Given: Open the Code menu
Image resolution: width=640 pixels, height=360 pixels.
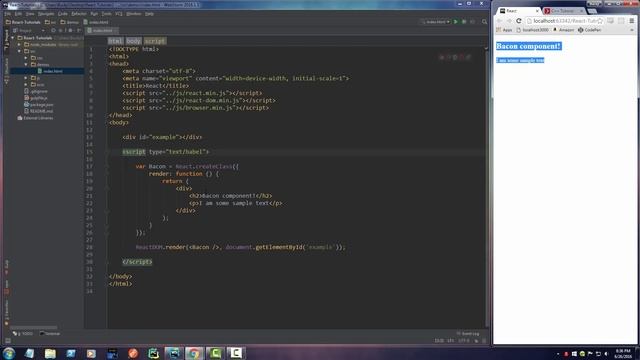Looking at the screenshot, I should point(63,14).
